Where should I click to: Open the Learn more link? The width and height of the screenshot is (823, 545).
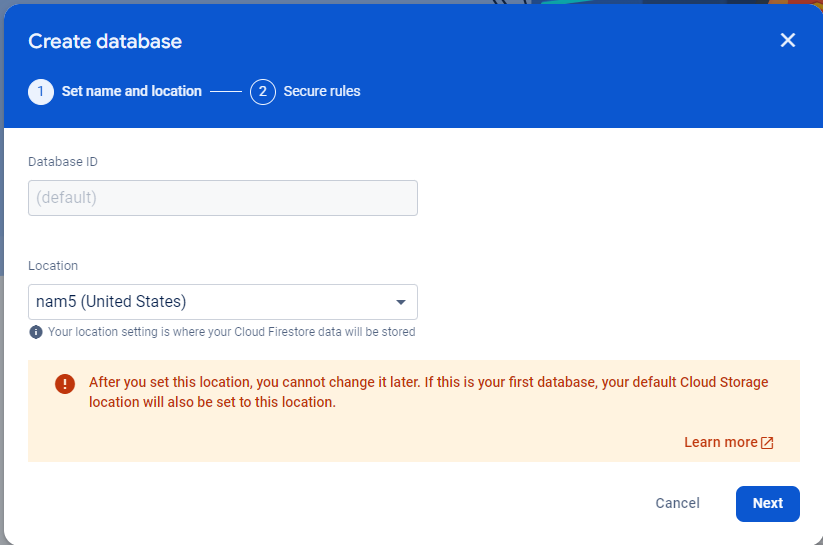[720, 442]
